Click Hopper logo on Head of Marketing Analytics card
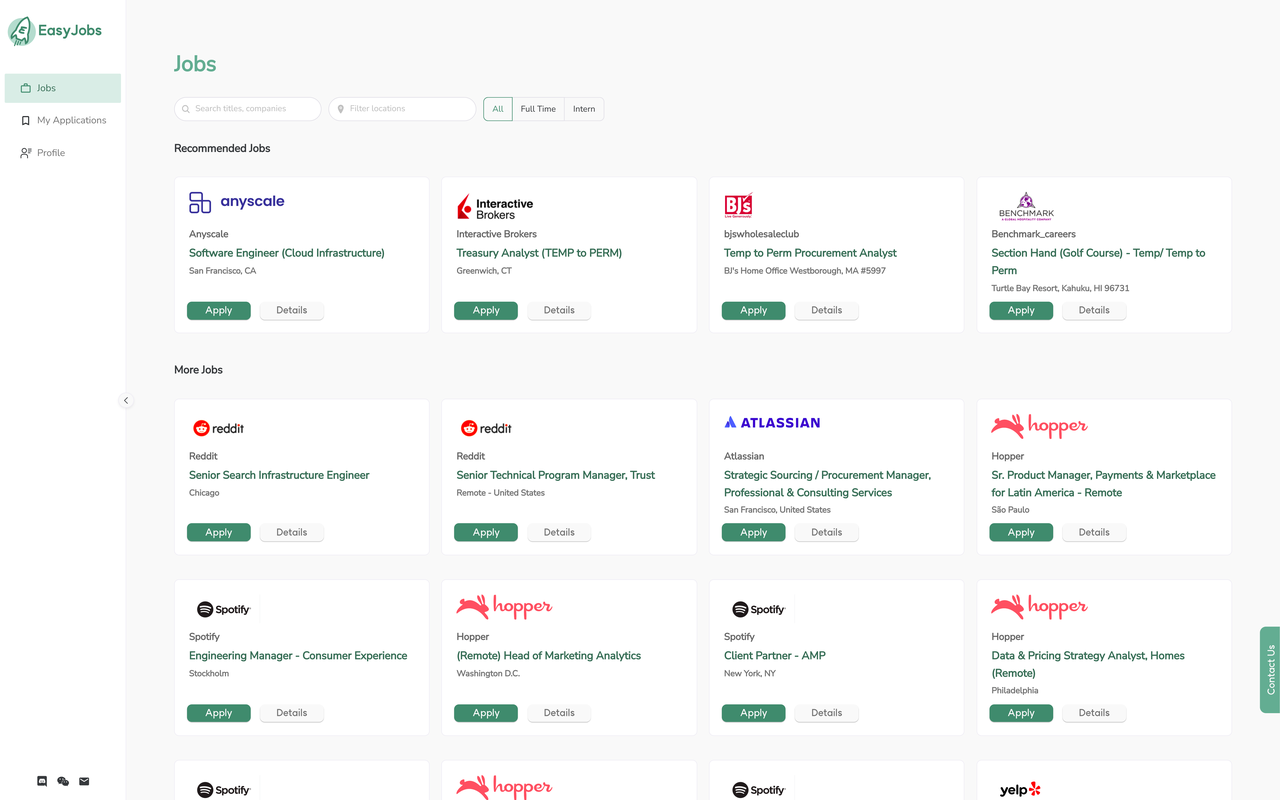Image resolution: width=1280 pixels, height=800 pixels. (504, 607)
